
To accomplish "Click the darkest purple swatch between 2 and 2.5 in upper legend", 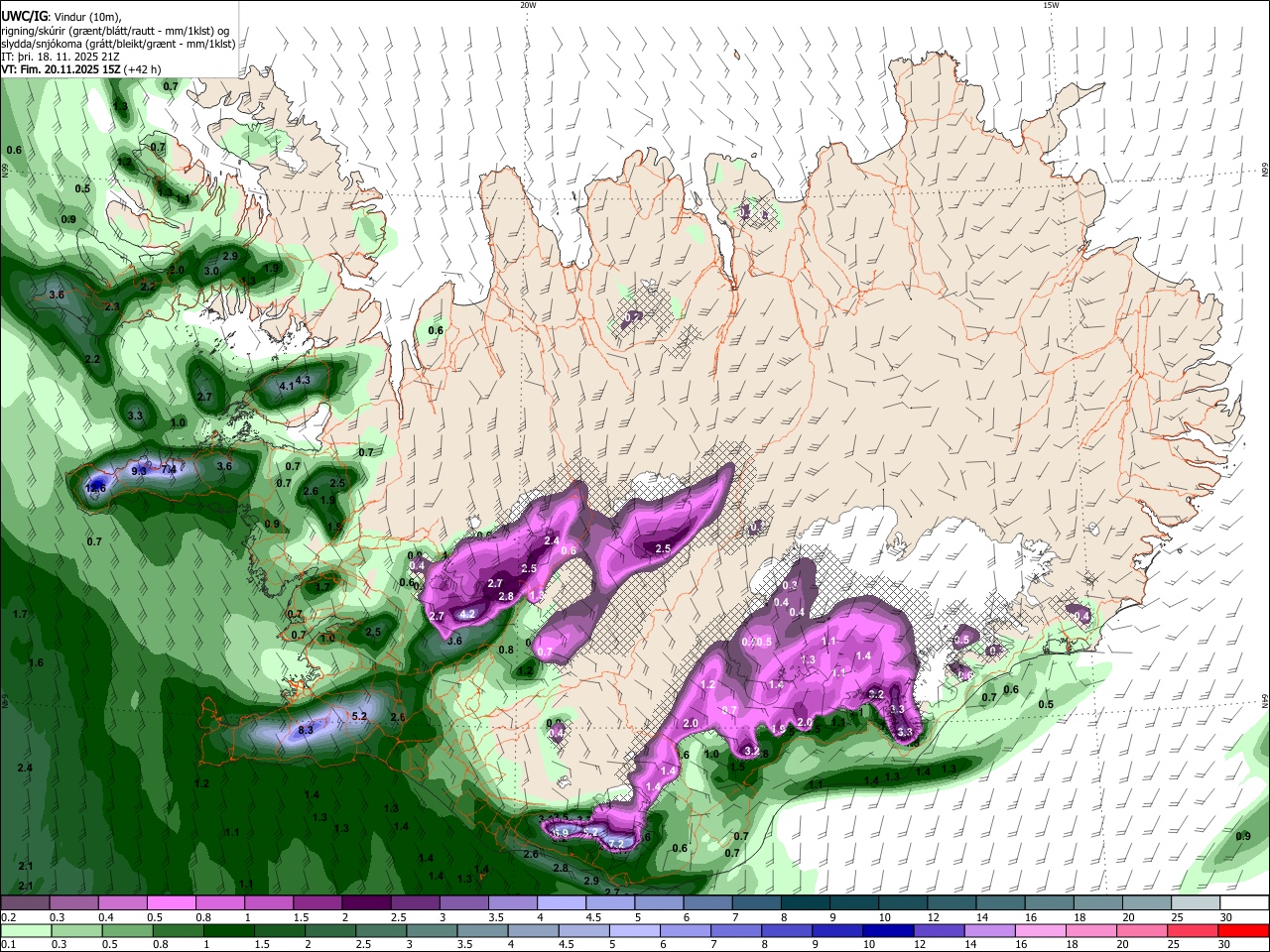I will point(366,903).
